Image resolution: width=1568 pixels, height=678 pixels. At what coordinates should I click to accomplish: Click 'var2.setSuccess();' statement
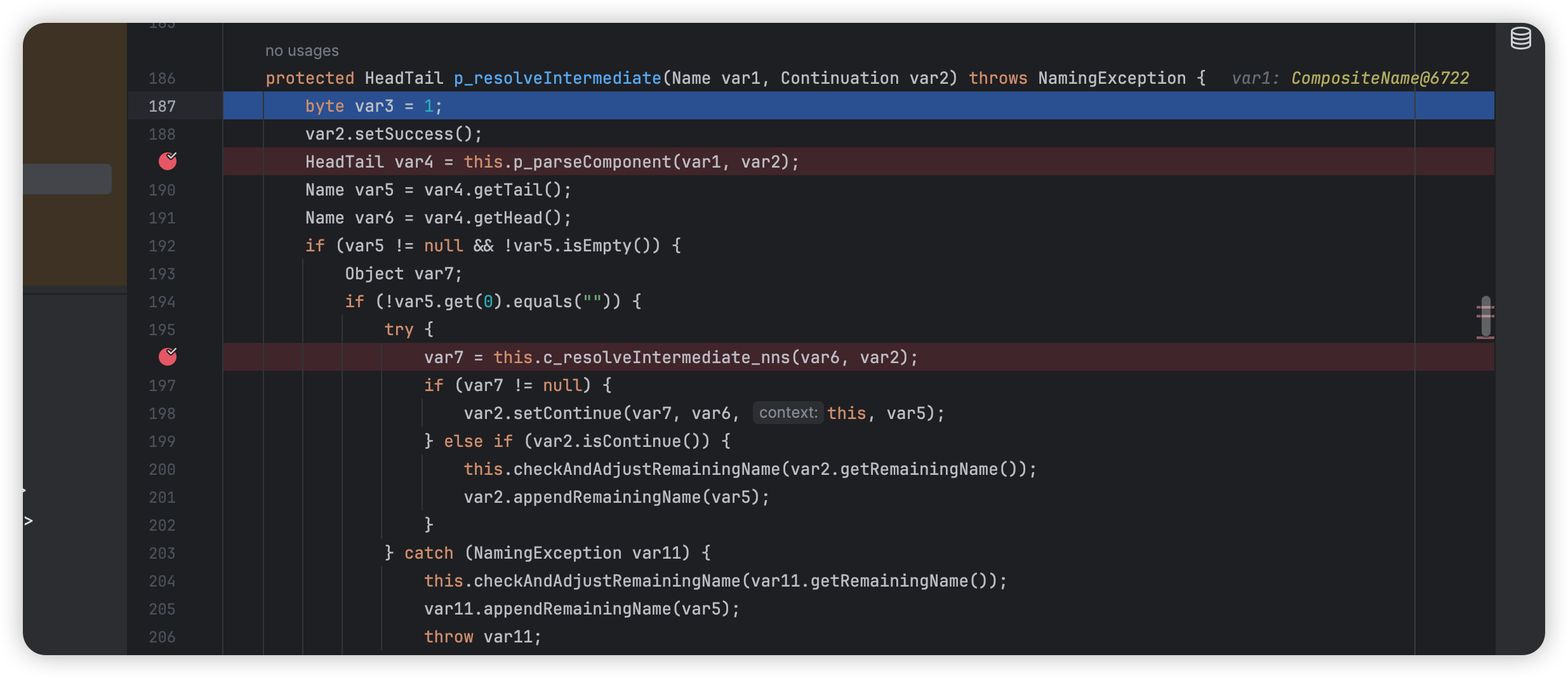coord(394,134)
